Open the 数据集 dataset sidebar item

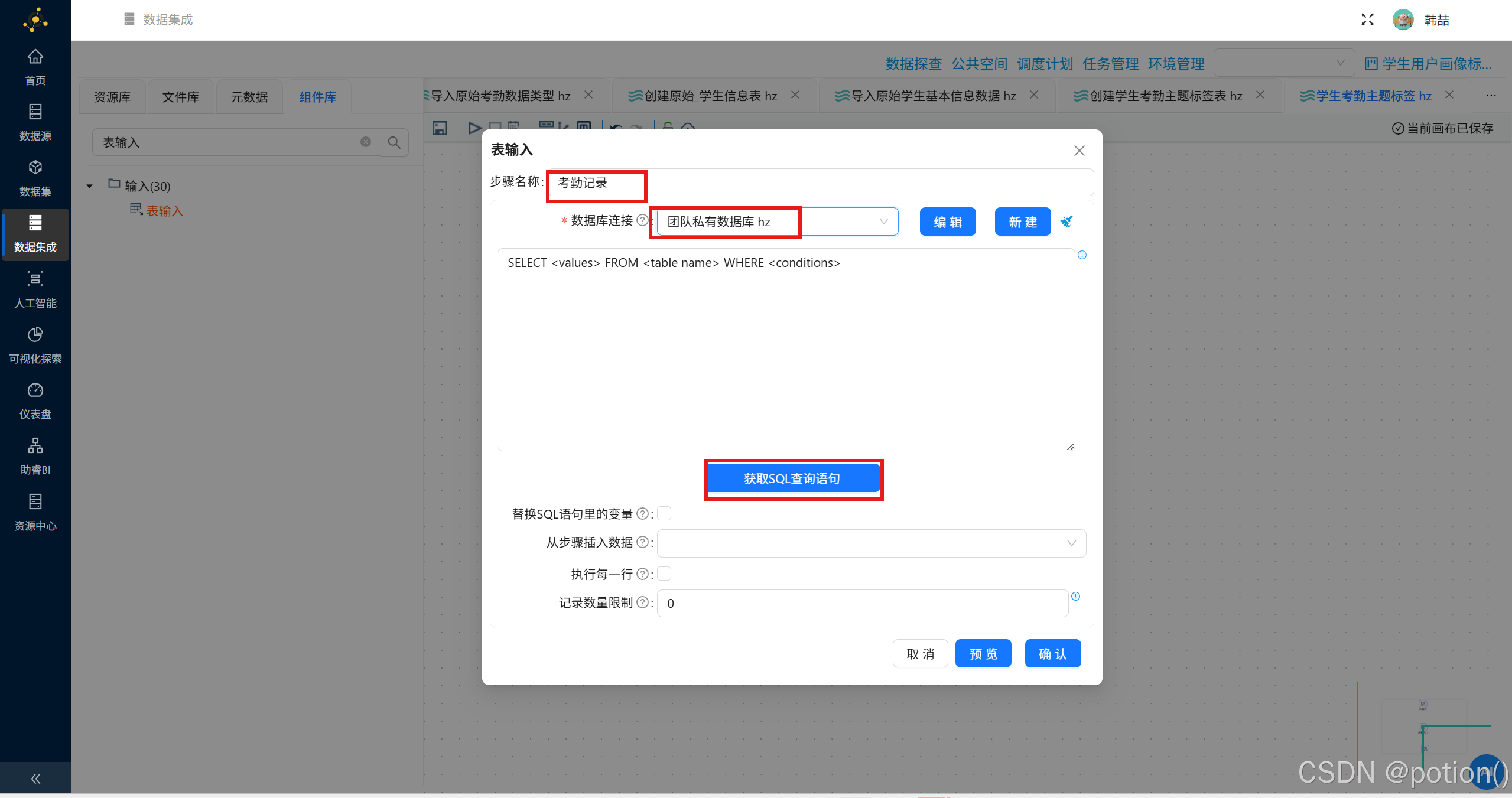coord(35,178)
